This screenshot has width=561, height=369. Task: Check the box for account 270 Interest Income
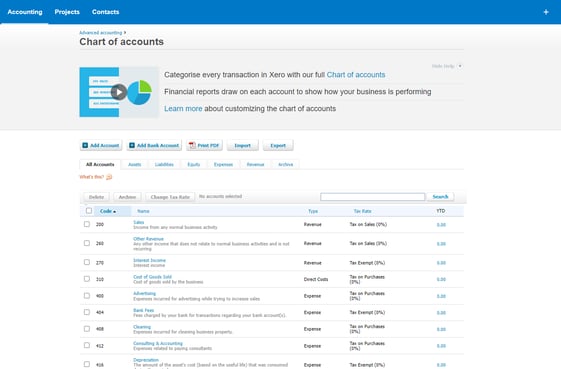pos(87,262)
